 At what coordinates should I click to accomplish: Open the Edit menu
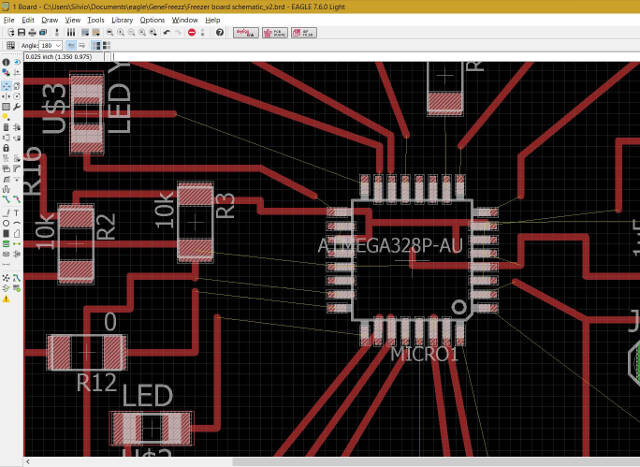coord(28,20)
